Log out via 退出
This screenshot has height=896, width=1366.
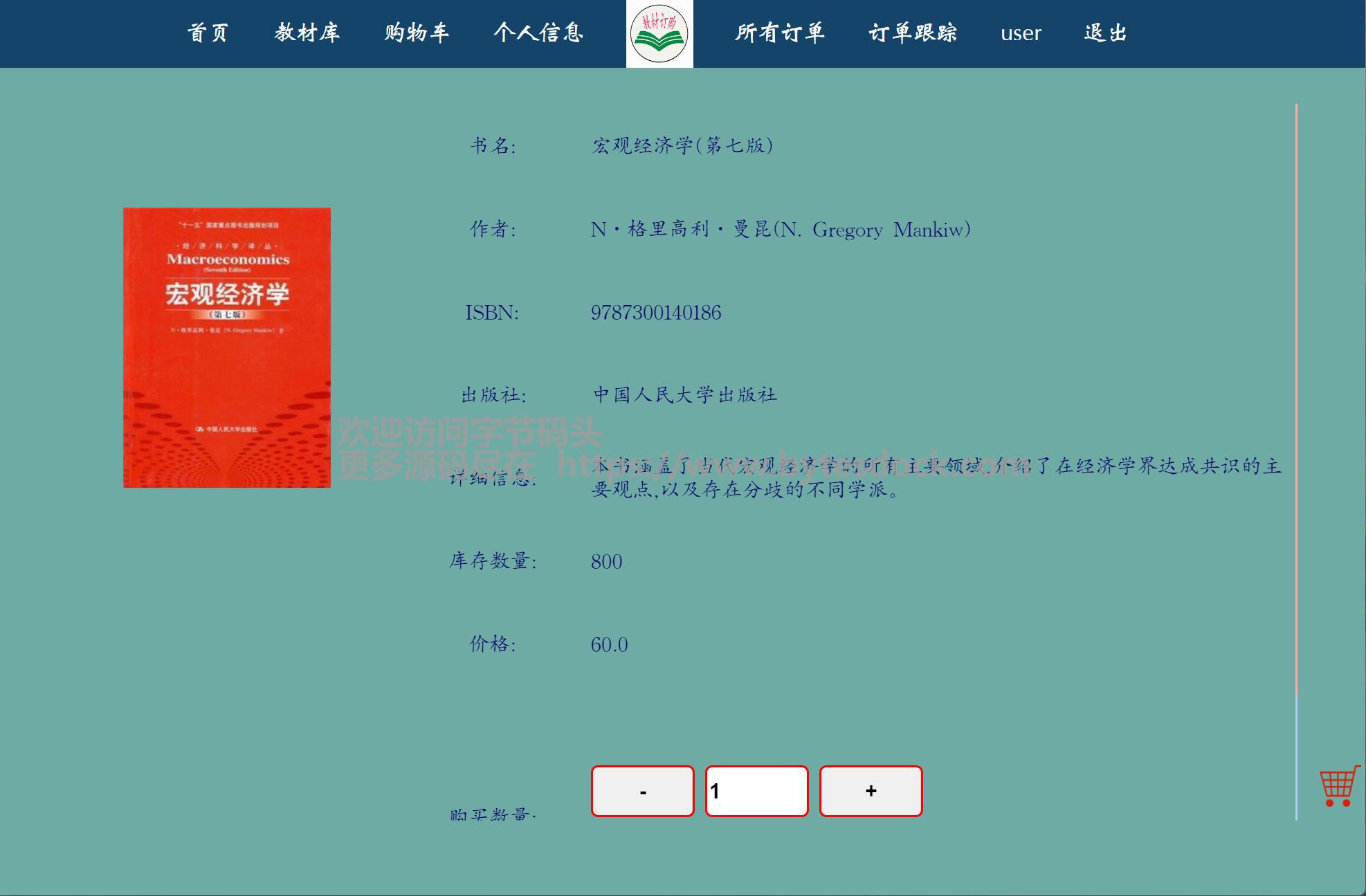click(1105, 33)
